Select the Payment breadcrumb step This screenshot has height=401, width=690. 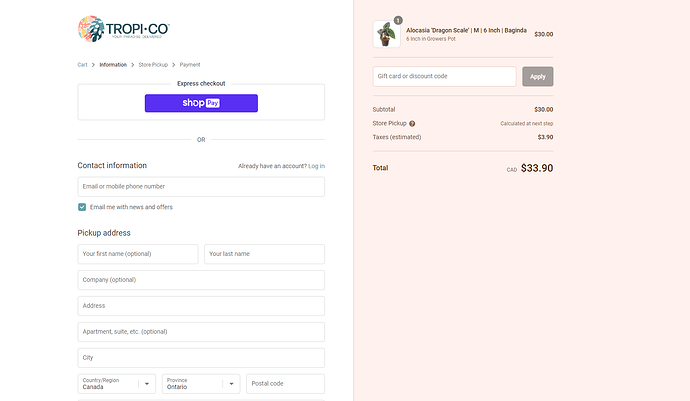click(x=190, y=64)
